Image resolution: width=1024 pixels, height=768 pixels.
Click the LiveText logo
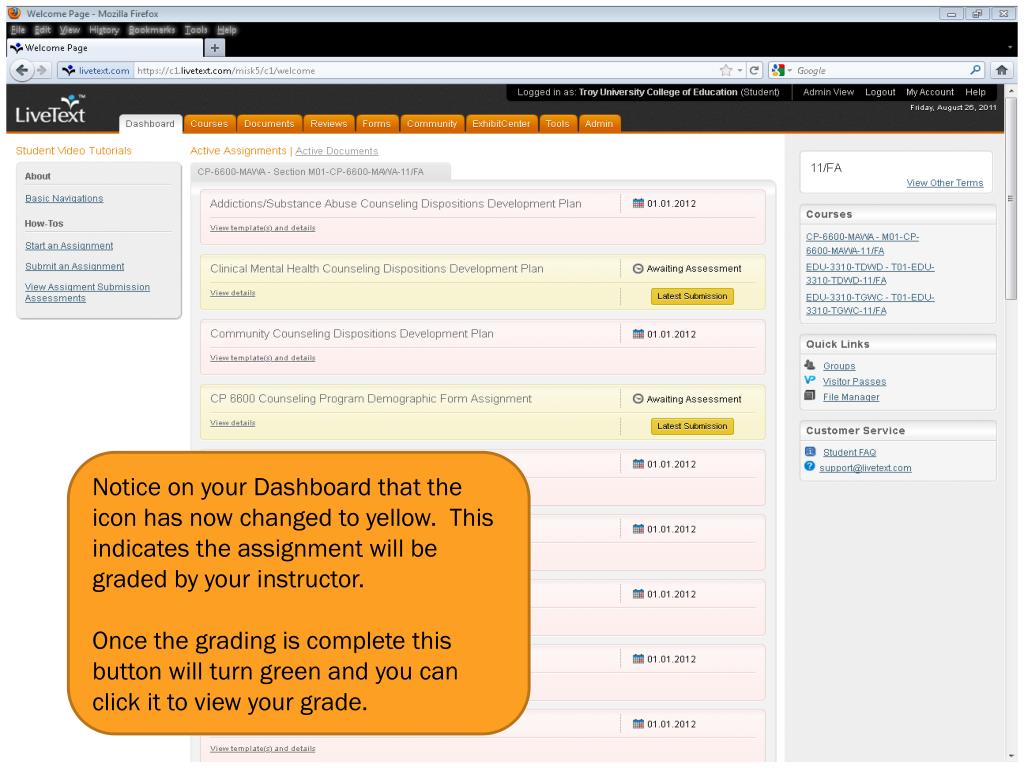tap(51, 109)
